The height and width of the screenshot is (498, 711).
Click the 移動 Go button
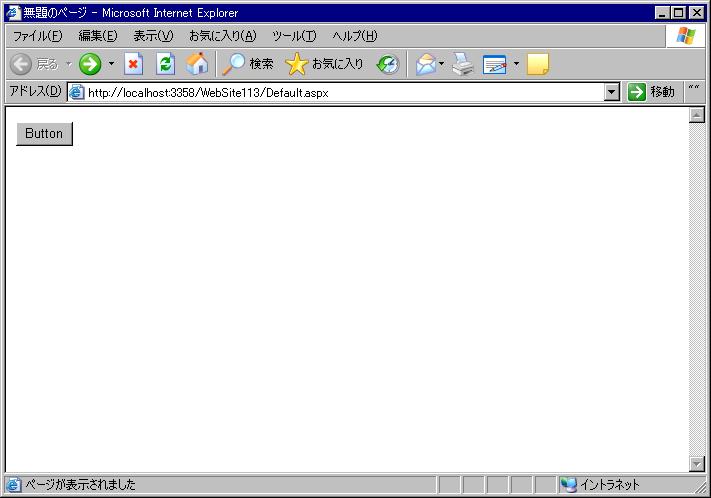651,92
